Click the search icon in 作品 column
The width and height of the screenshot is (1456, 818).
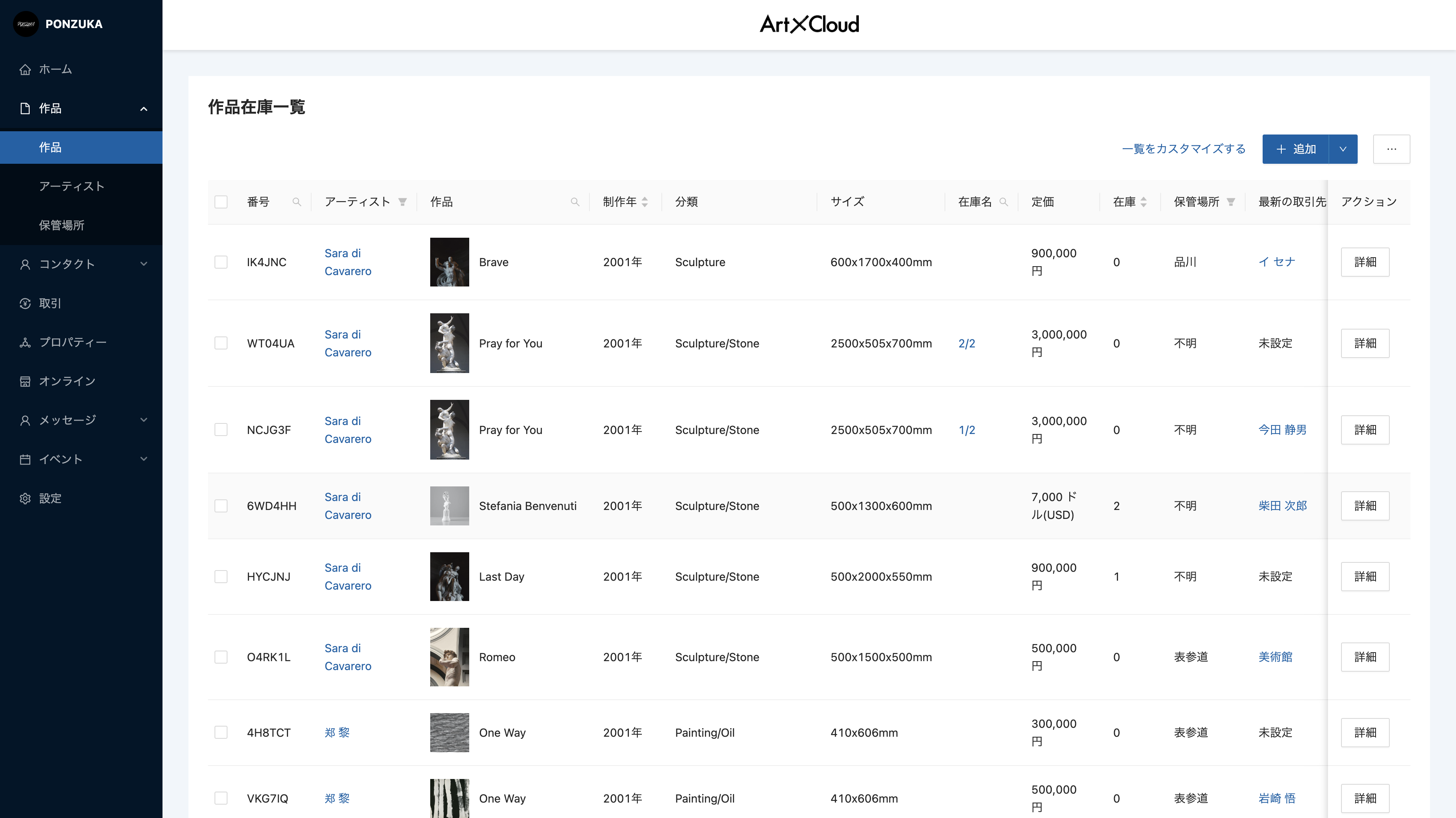[x=575, y=202]
